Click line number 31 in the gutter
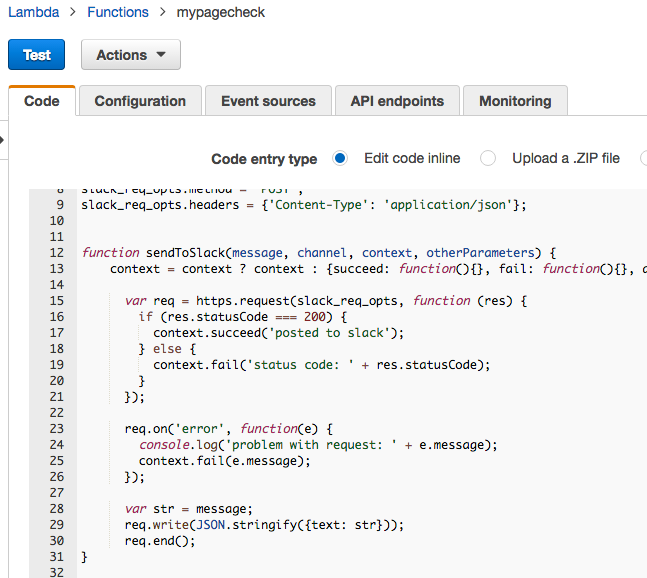This screenshot has height=578, width=647. tap(57, 557)
